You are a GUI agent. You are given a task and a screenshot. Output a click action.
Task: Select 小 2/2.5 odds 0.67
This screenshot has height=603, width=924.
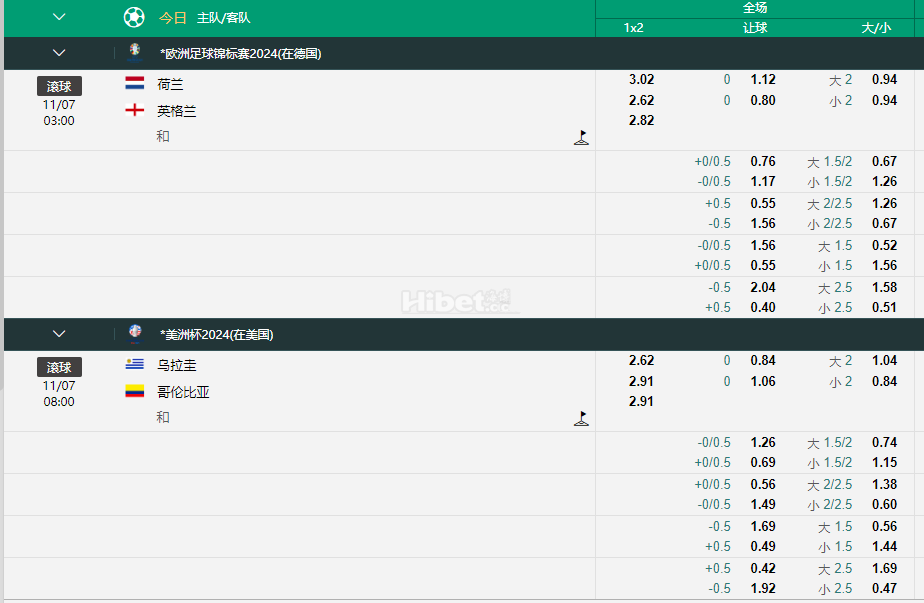[885, 223]
